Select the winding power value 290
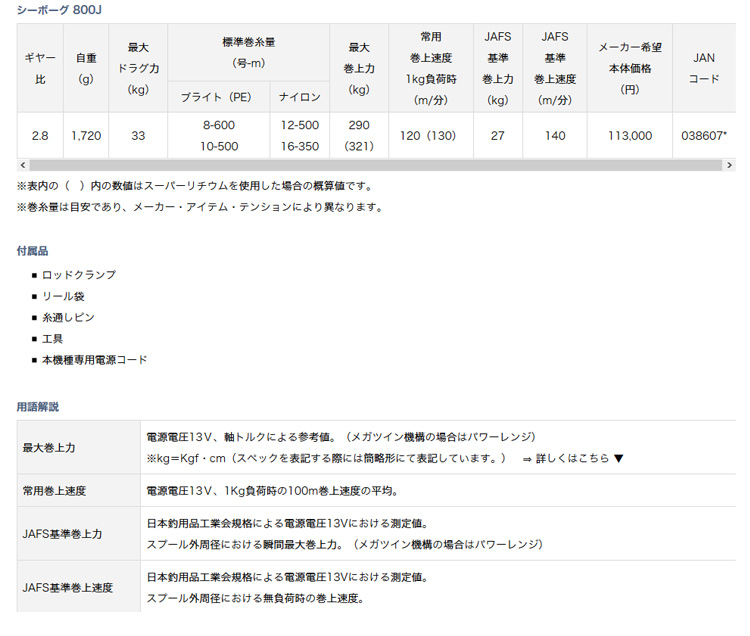Image resolution: width=750 pixels, height=636 pixels. (x=359, y=125)
